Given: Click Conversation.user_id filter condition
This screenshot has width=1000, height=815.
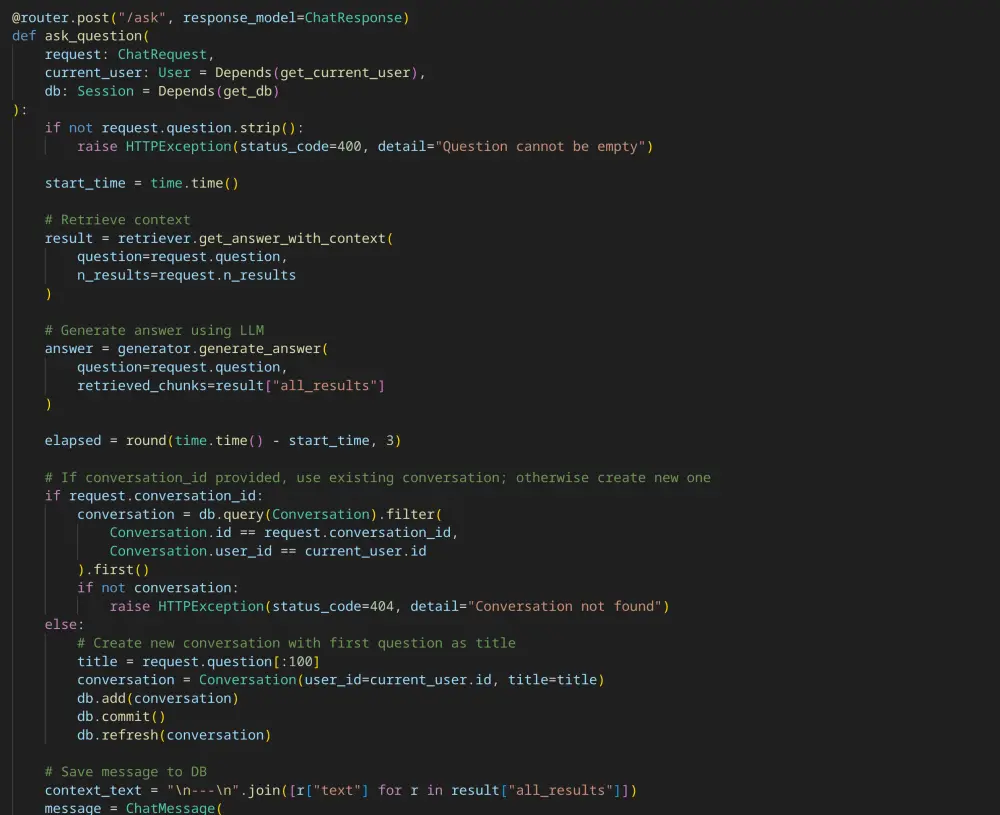Looking at the screenshot, I should 268,551.
